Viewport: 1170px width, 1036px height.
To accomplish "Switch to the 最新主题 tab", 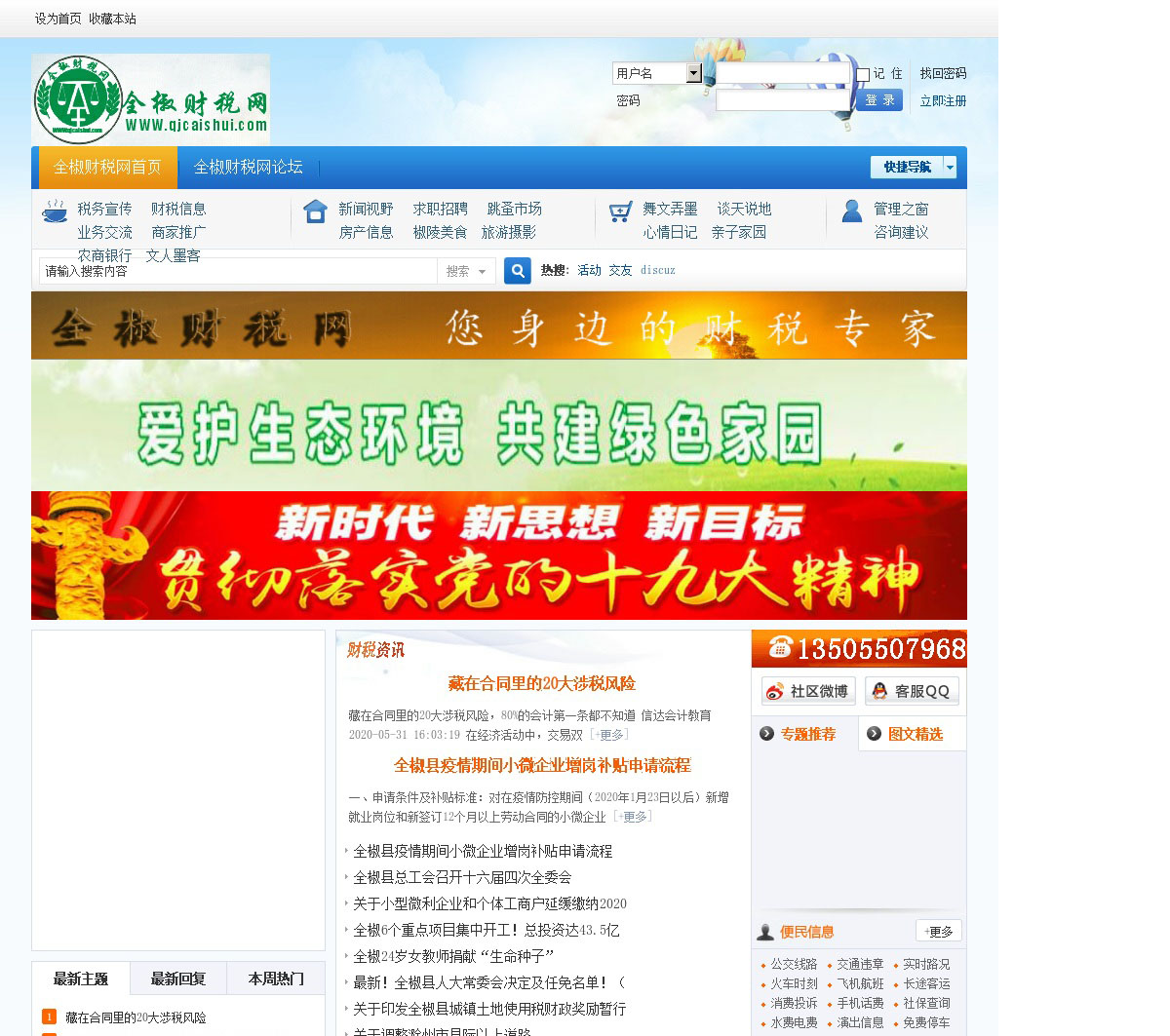I will [x=81, y=978].
